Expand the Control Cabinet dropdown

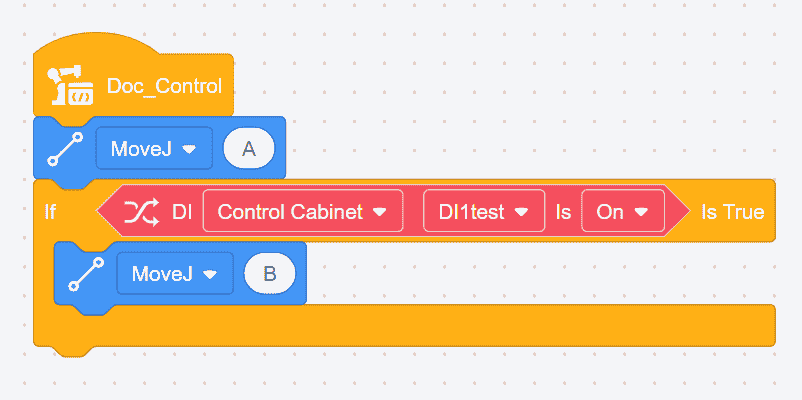click(302, 212)
